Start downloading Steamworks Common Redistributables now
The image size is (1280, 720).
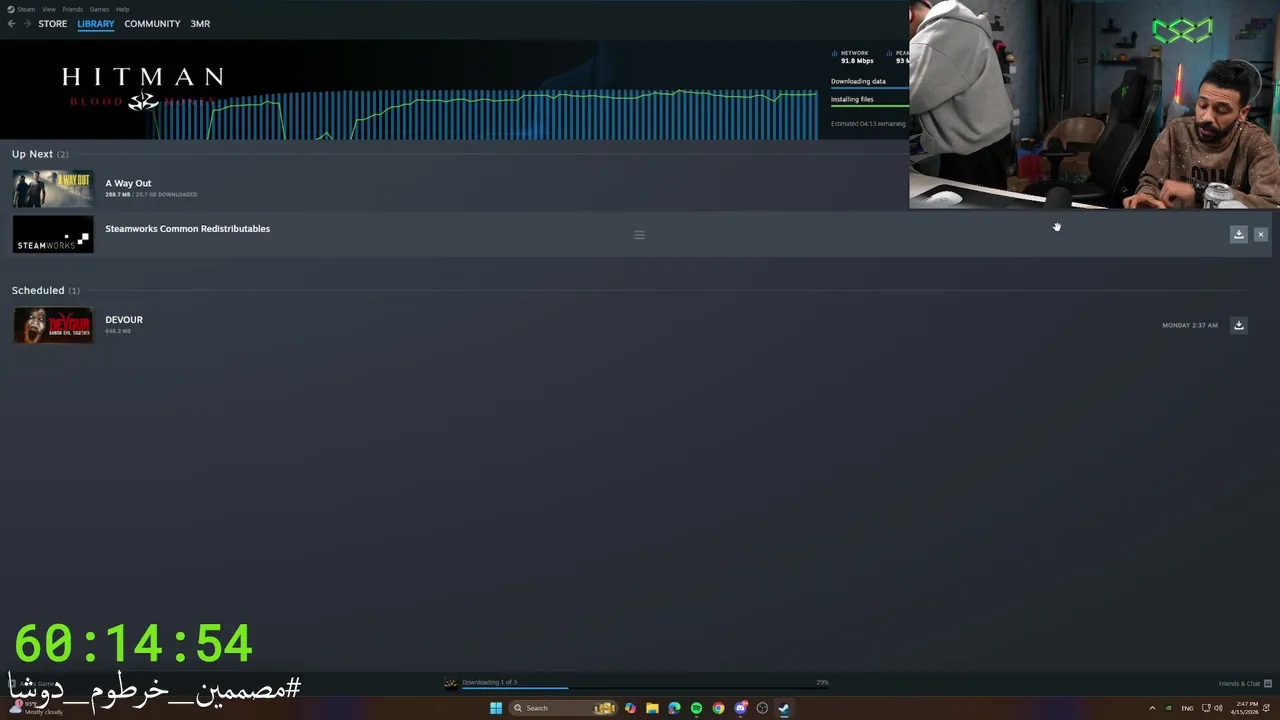[x=1238, y=234]
